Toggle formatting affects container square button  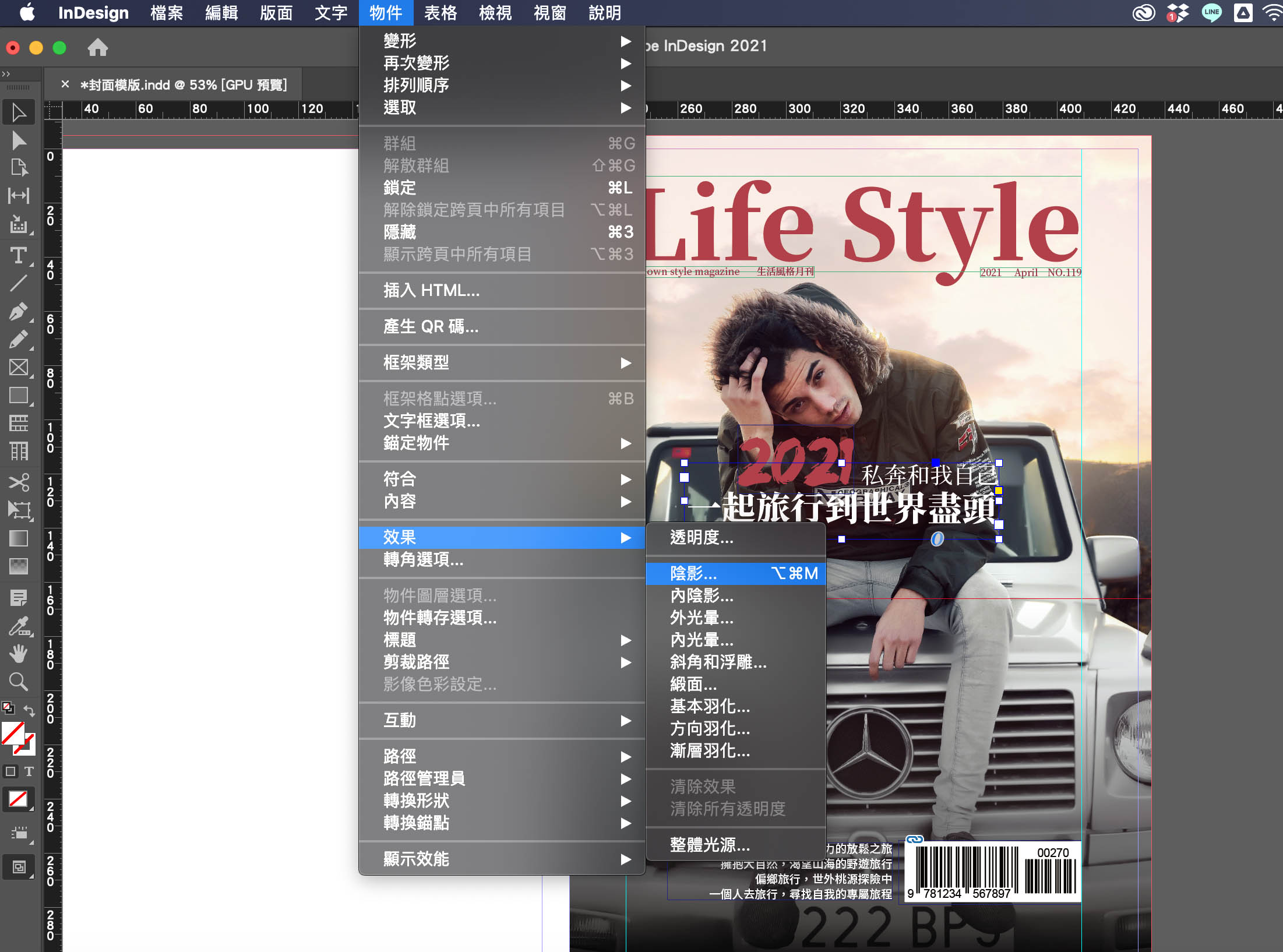coord(10,771)
